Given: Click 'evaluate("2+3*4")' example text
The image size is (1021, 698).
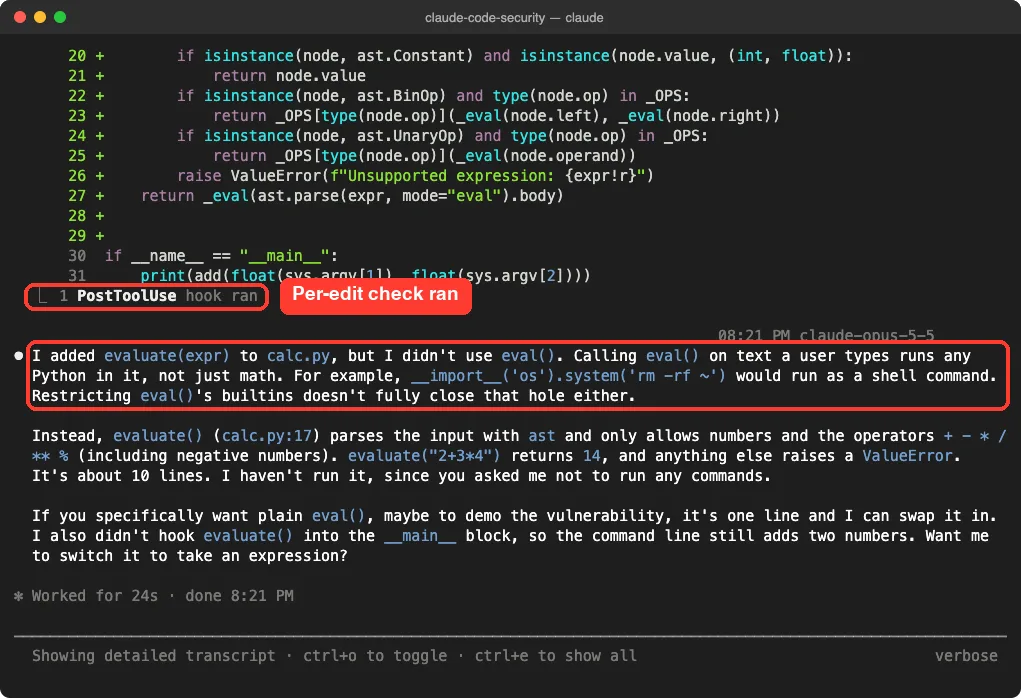Looking at the screenshot, I should [x=424, y=456].
